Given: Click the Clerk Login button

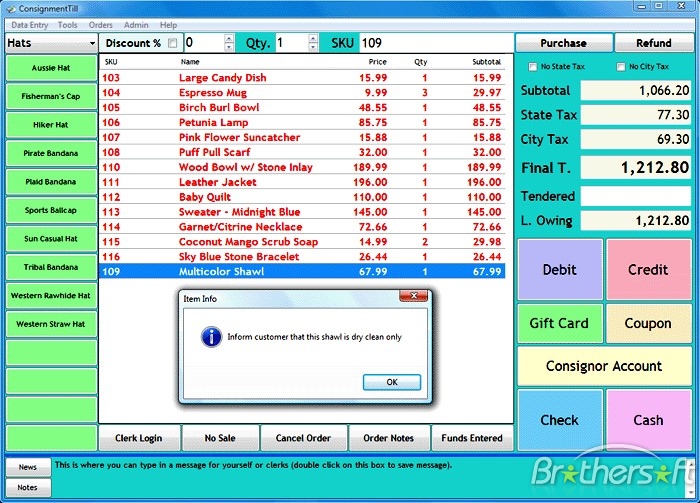Looking at the screenshot, I should click(139, 438).
